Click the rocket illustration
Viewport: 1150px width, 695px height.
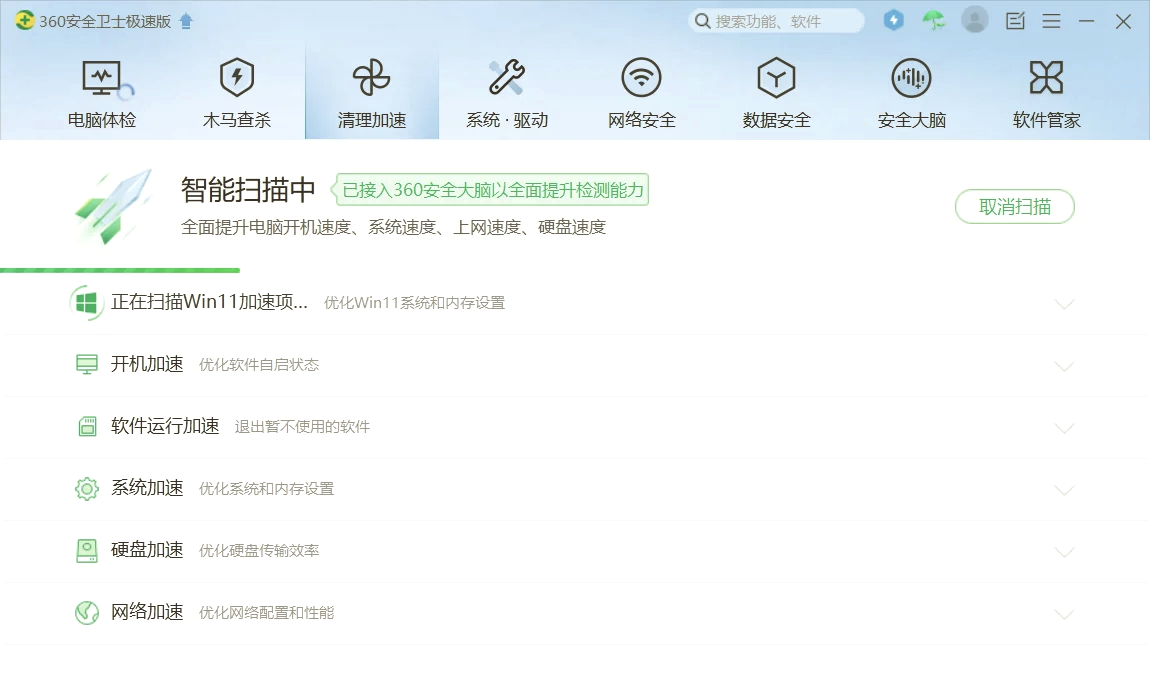point(114,206)
